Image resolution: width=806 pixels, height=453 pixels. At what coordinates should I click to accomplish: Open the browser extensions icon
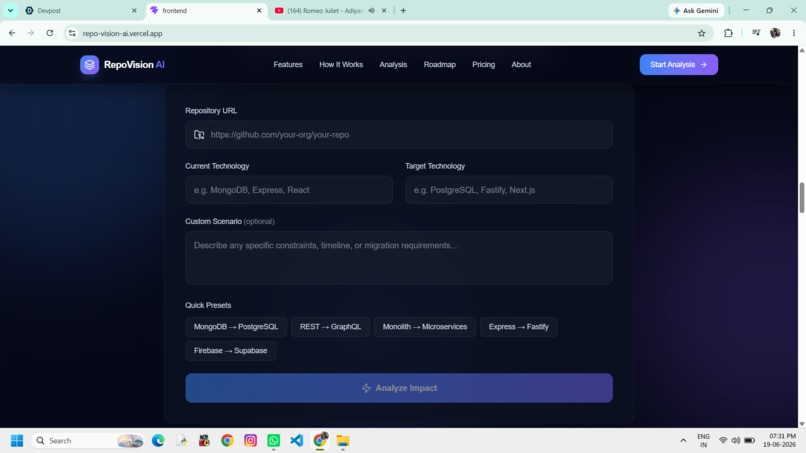click(728, 33)
